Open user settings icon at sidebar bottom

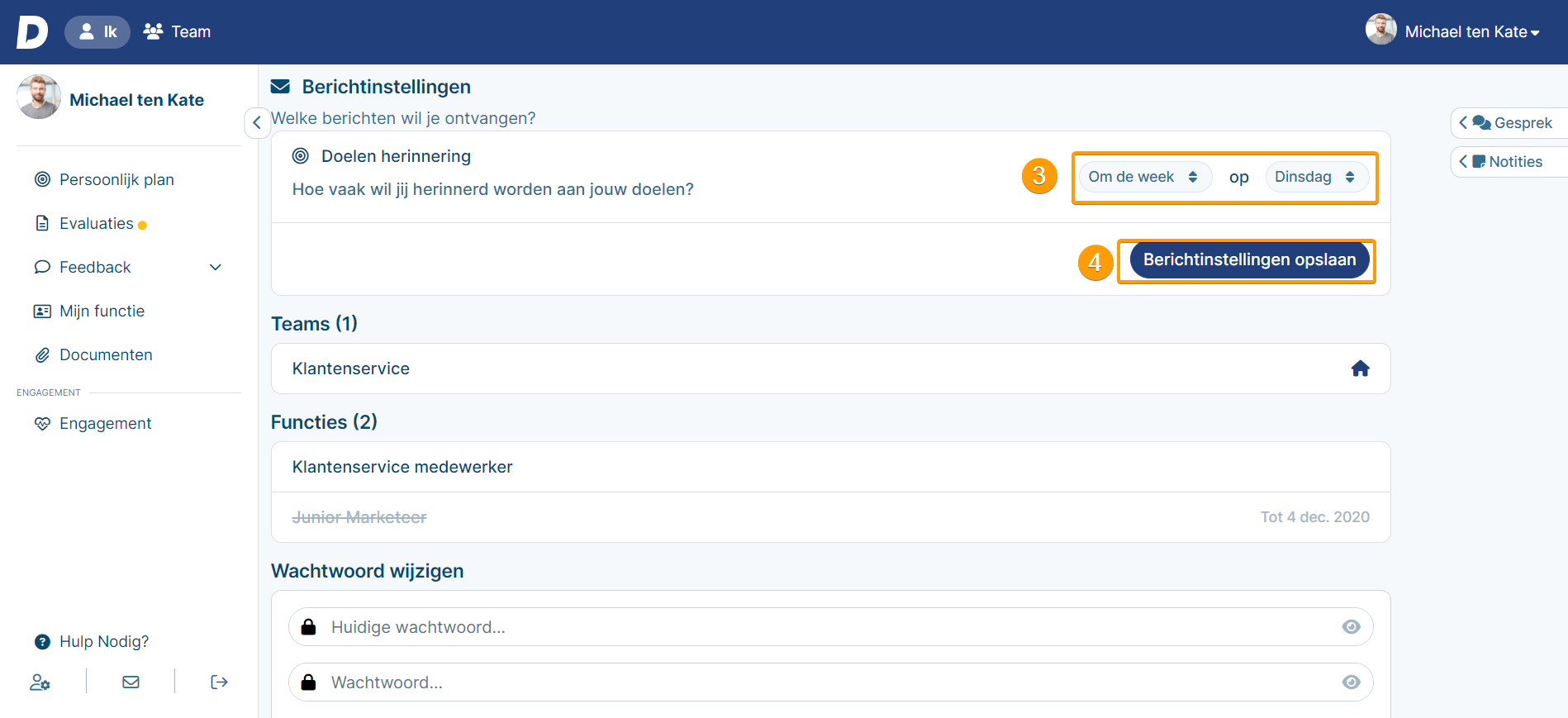point(40,682)
